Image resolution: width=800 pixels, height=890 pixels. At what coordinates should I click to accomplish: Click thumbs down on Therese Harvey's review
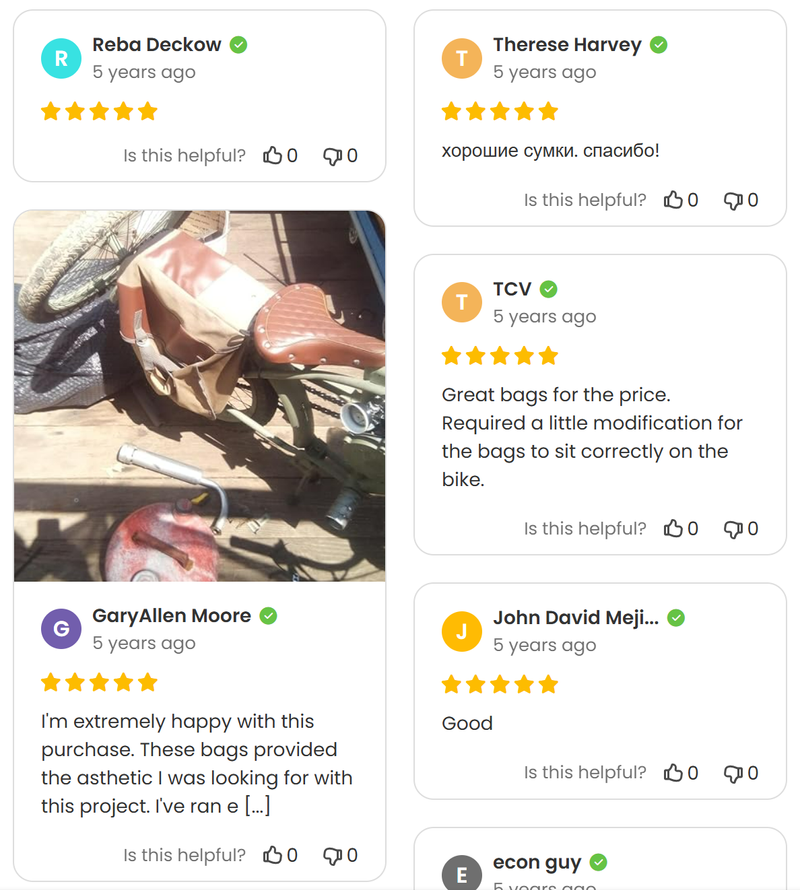pyautogui.click(x=733, y=200)
